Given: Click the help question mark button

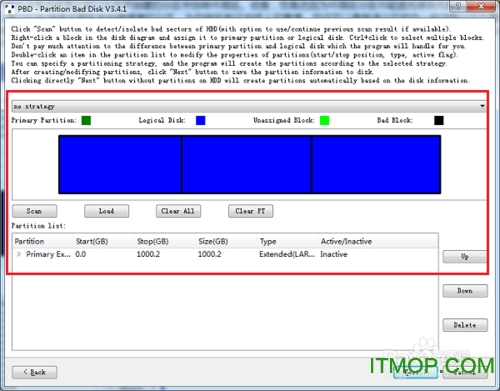Looking at the screenshot, I should 458,6.
